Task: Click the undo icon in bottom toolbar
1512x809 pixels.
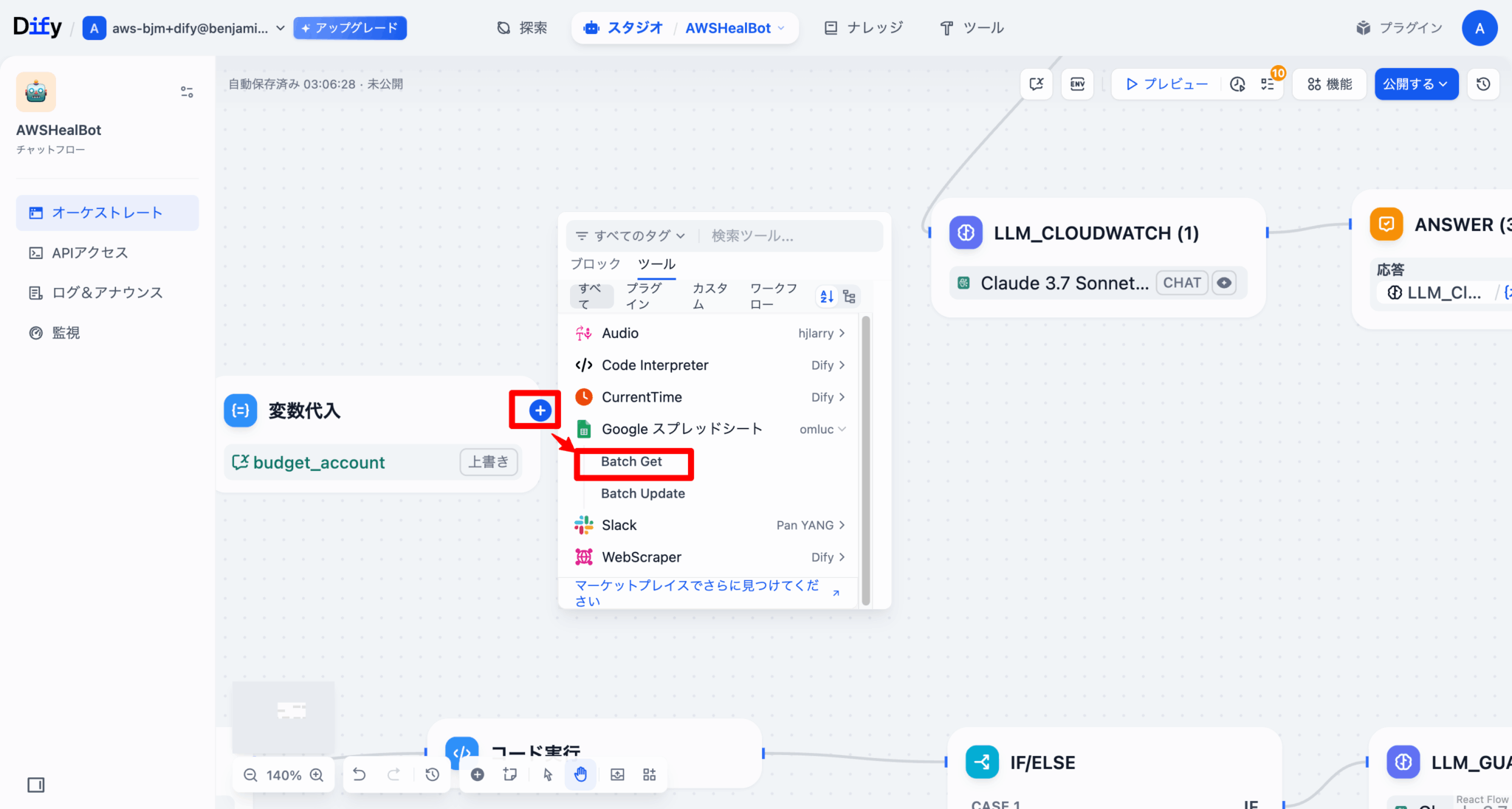Action: tap(360, 774)
